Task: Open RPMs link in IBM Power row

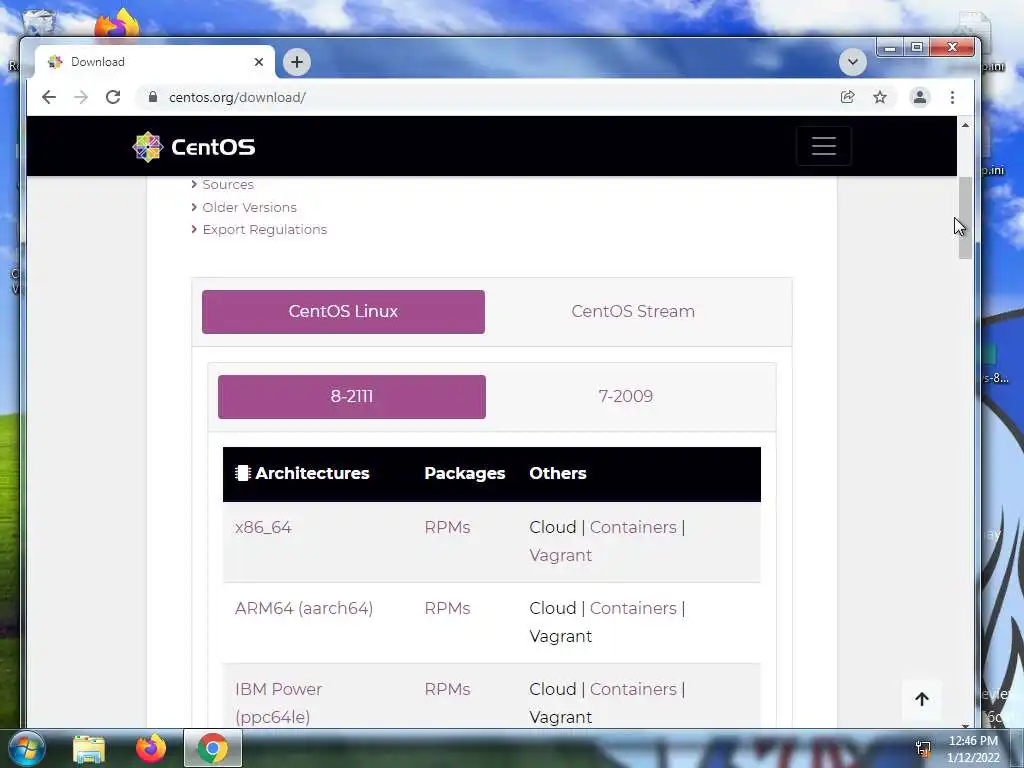Action: click(x=447, y=690)
